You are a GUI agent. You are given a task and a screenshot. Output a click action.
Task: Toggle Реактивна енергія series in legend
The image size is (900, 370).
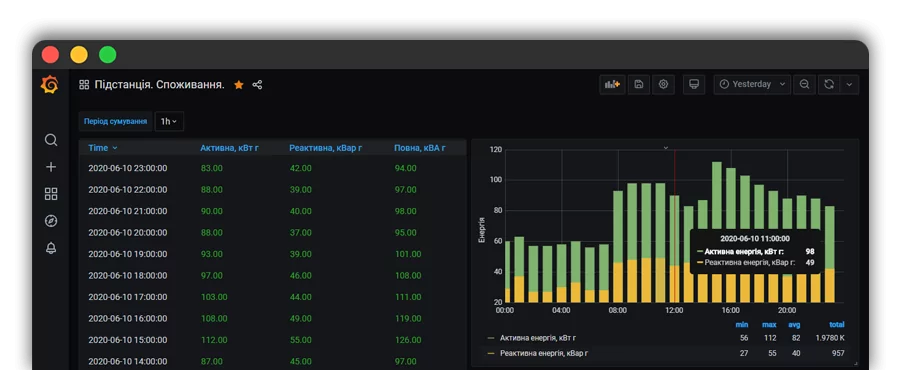point(544,353)
